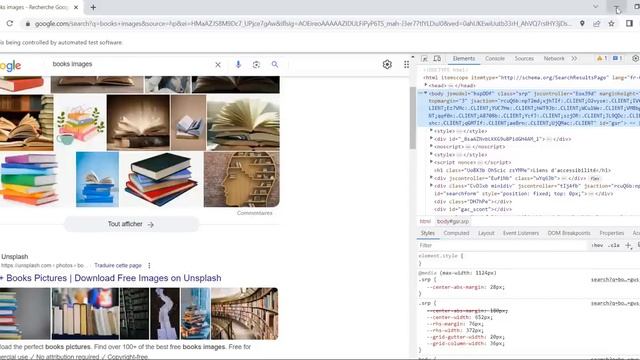Submit search with the magnifying glass icon
Screen dimensions: 640x360
pyautogui.click(x=275, y=64)
